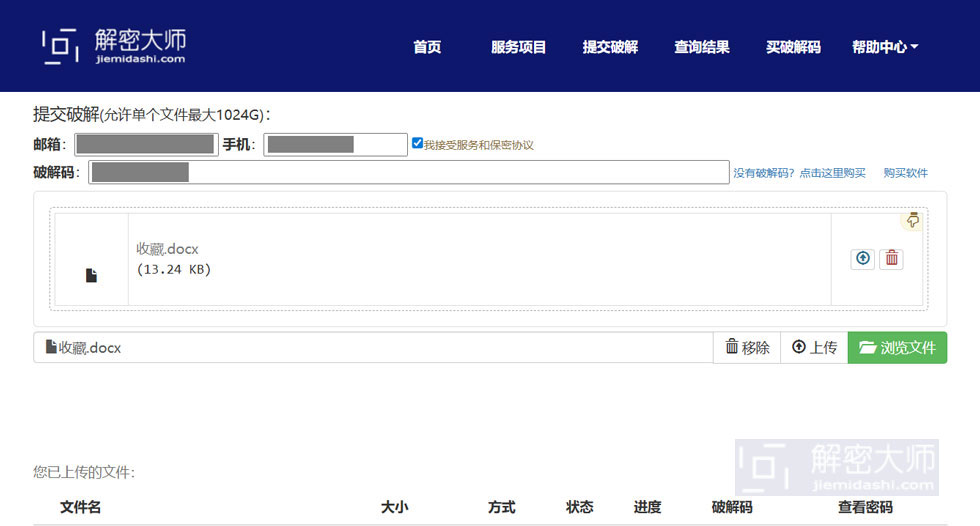The image size is (980, 526).
Task: Focus the 破解码 code input field
Action: [x=409, y=172]
